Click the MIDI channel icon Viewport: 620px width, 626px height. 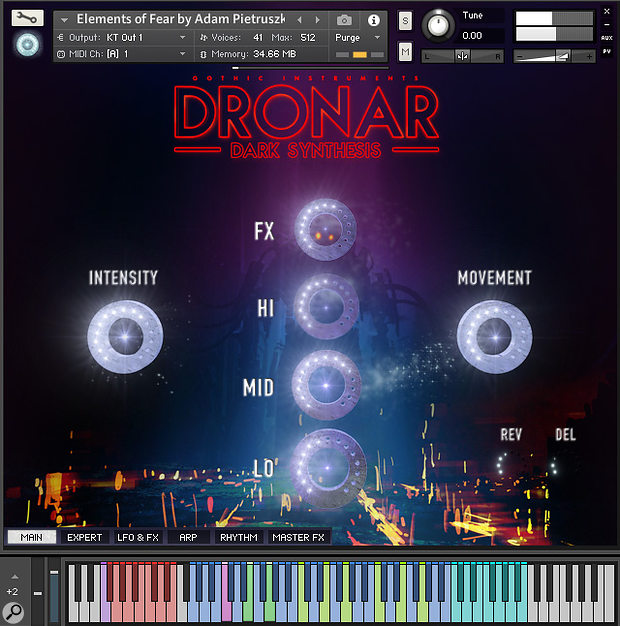point(61,54)
